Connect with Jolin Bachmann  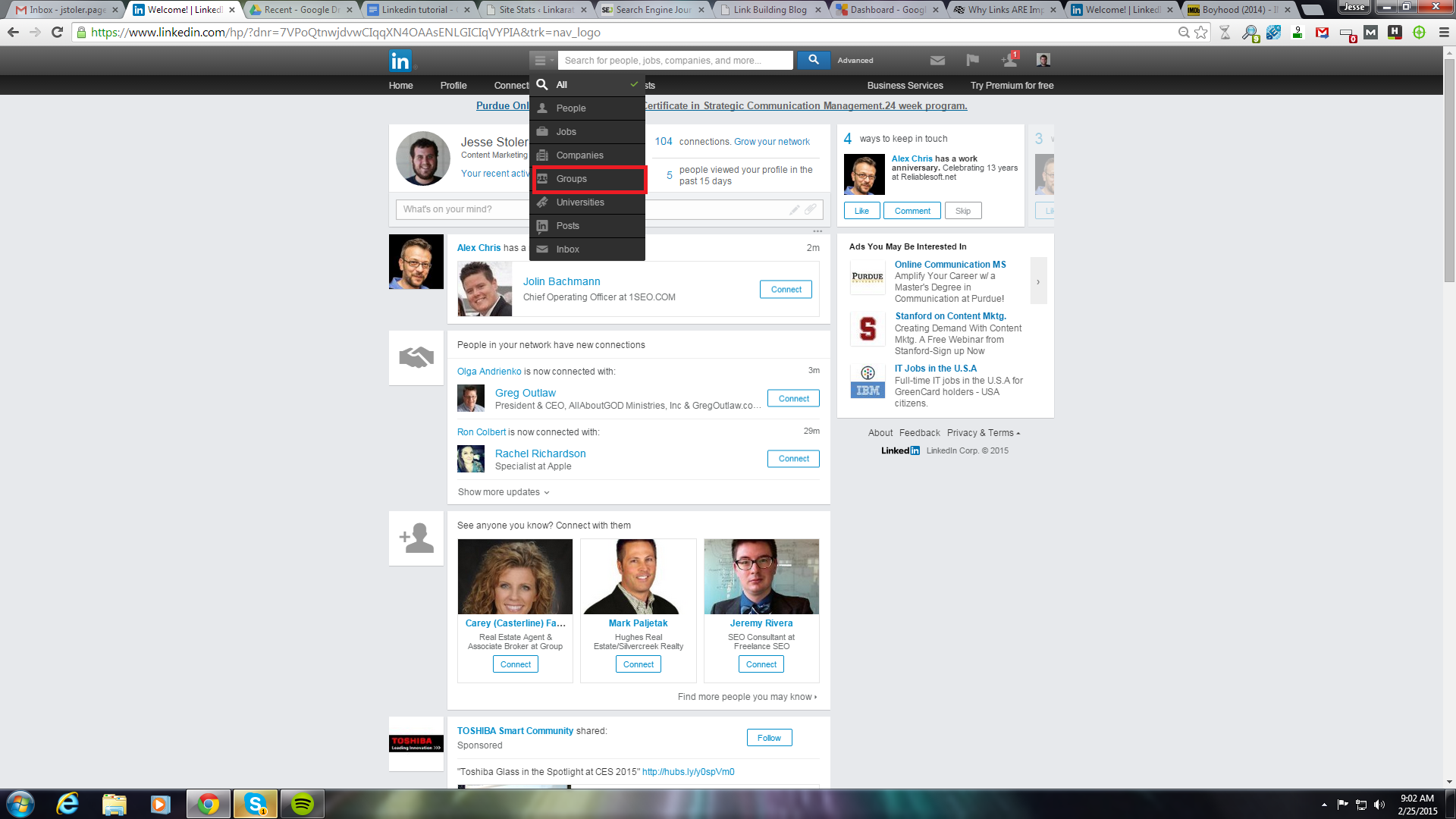click(786, 290)
